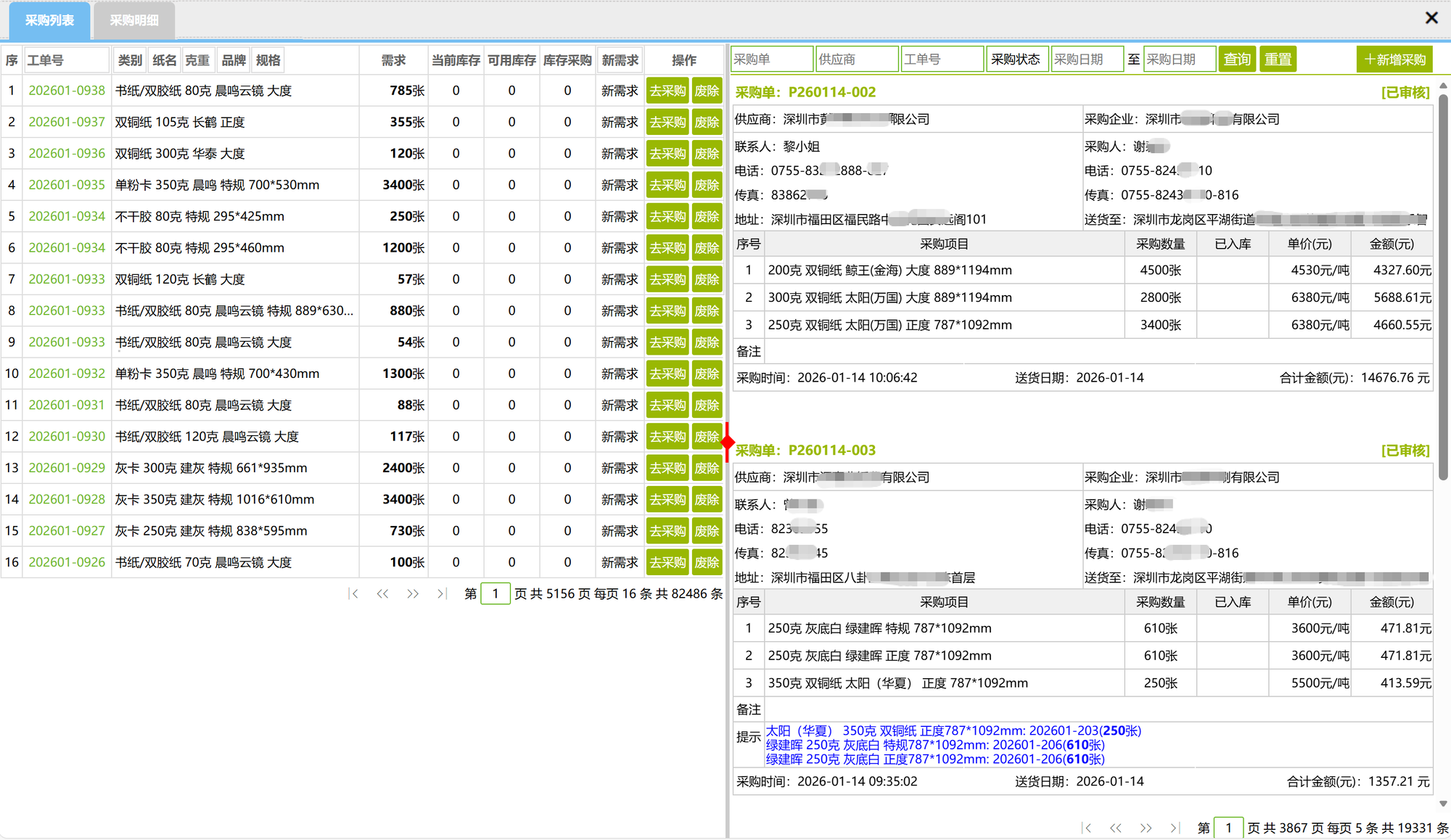
Task: Click 新增采购 button
Action: pyautogui.click(x=1394, y=59)
